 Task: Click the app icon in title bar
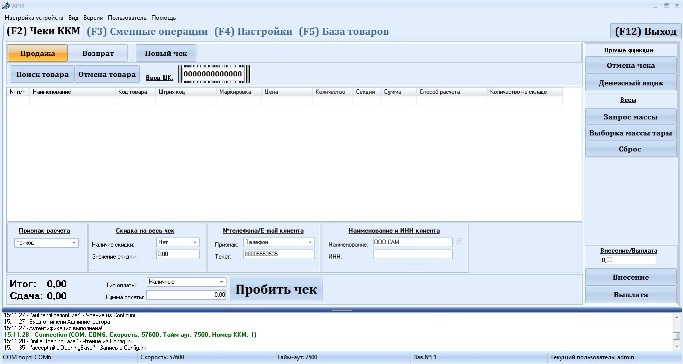click(x=6, y=6)
